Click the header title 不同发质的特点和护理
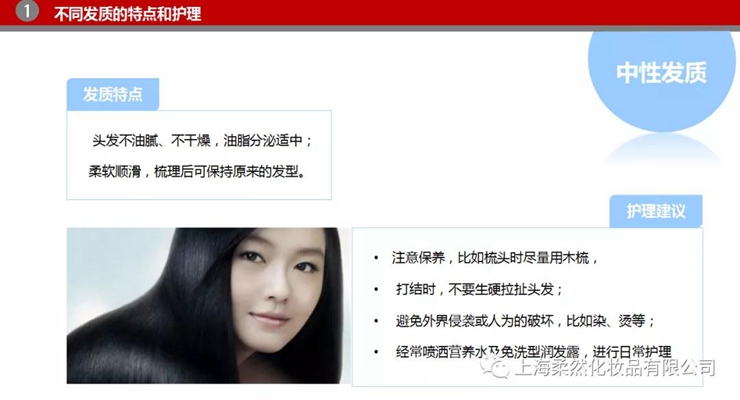740x400 pixels. tap(127, 14)
